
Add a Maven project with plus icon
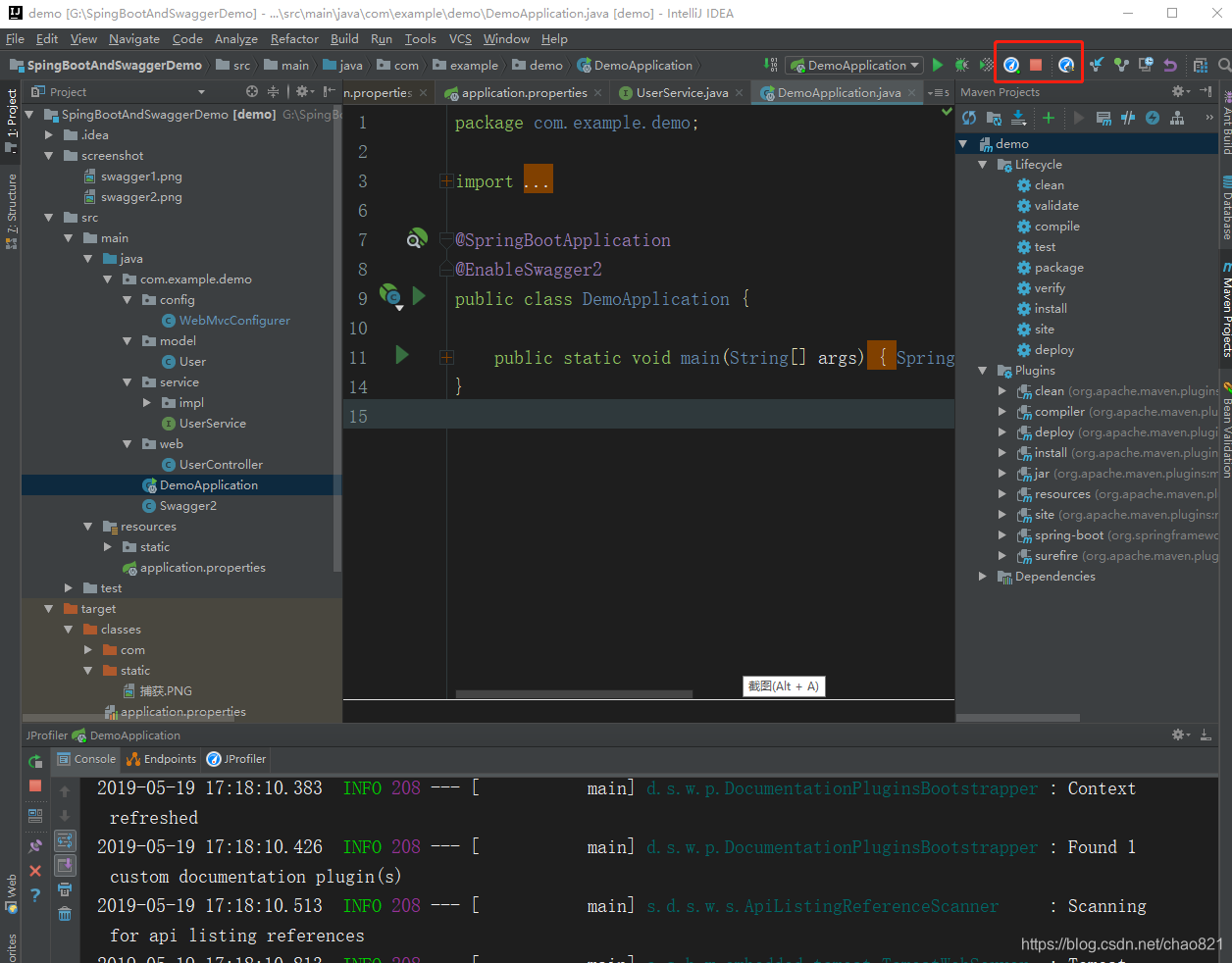(x=1048, y=118)
